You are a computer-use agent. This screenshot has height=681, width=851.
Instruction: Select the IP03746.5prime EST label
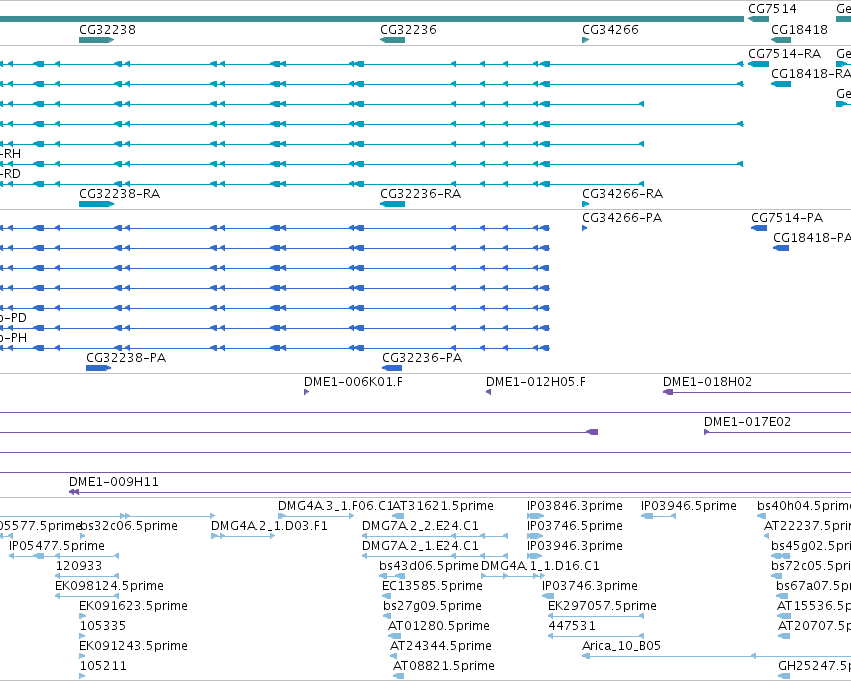[575, 526]
